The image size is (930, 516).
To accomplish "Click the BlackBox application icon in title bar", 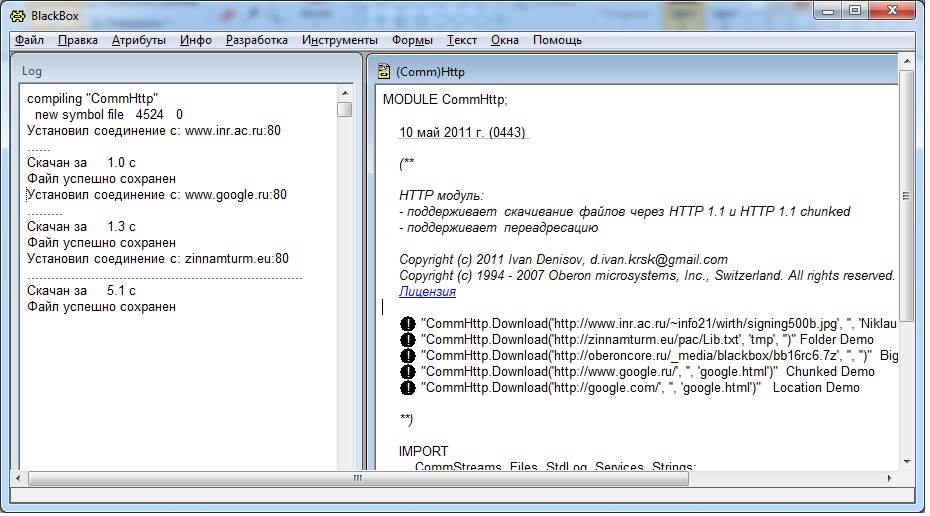I will pos(17,10).
